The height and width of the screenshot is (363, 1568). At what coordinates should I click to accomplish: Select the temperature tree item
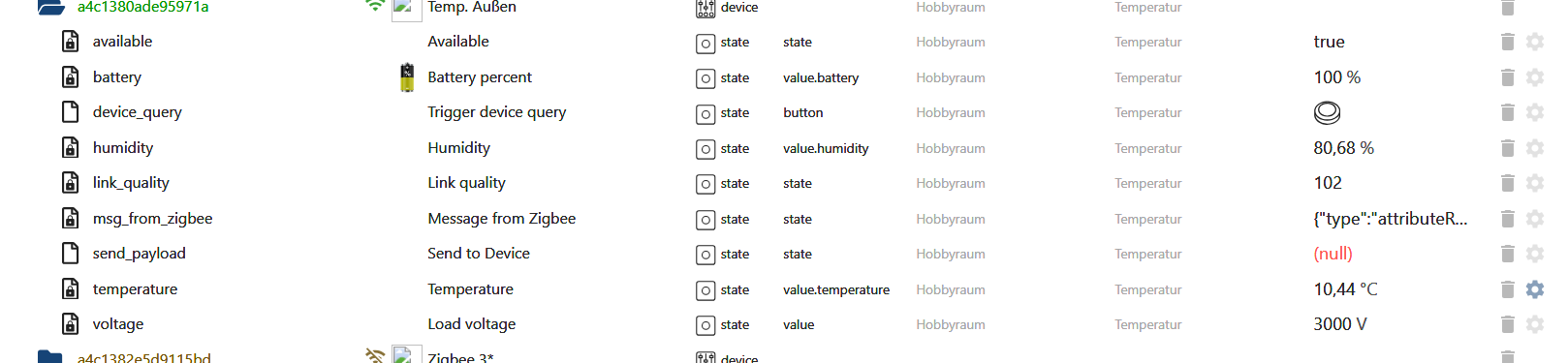[135, 289]
